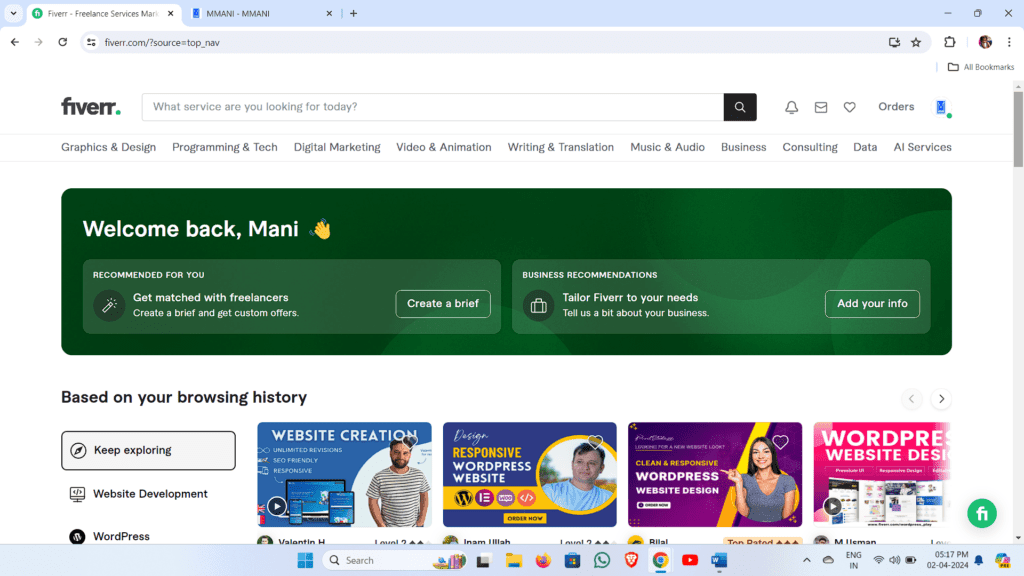1024x576 pixels.
Task: Select the Fiverr Freelance Services tab
Action: coord(103,13)
